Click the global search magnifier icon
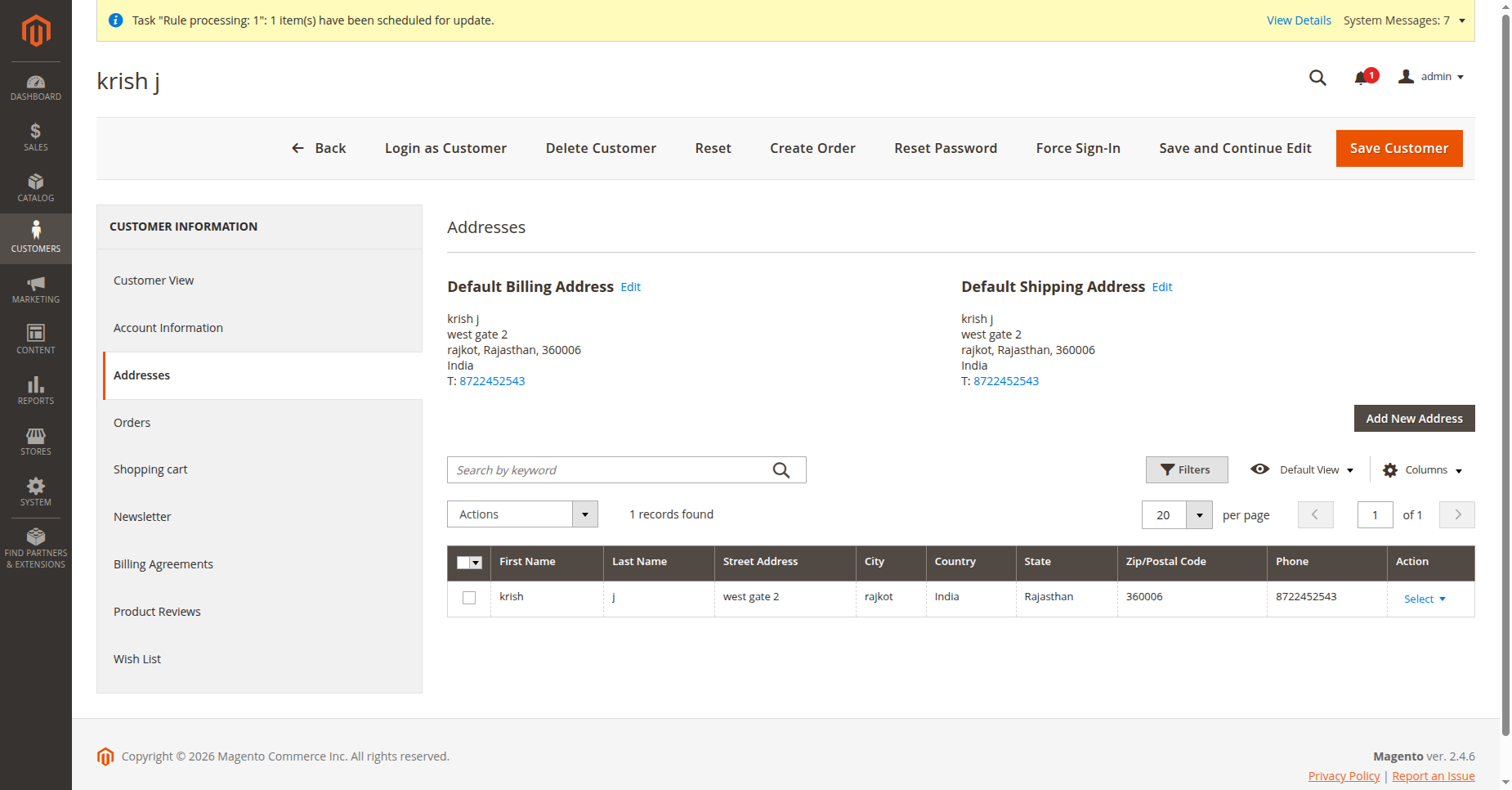This screenshot has width=1512, height=790. coord(1317,78)
